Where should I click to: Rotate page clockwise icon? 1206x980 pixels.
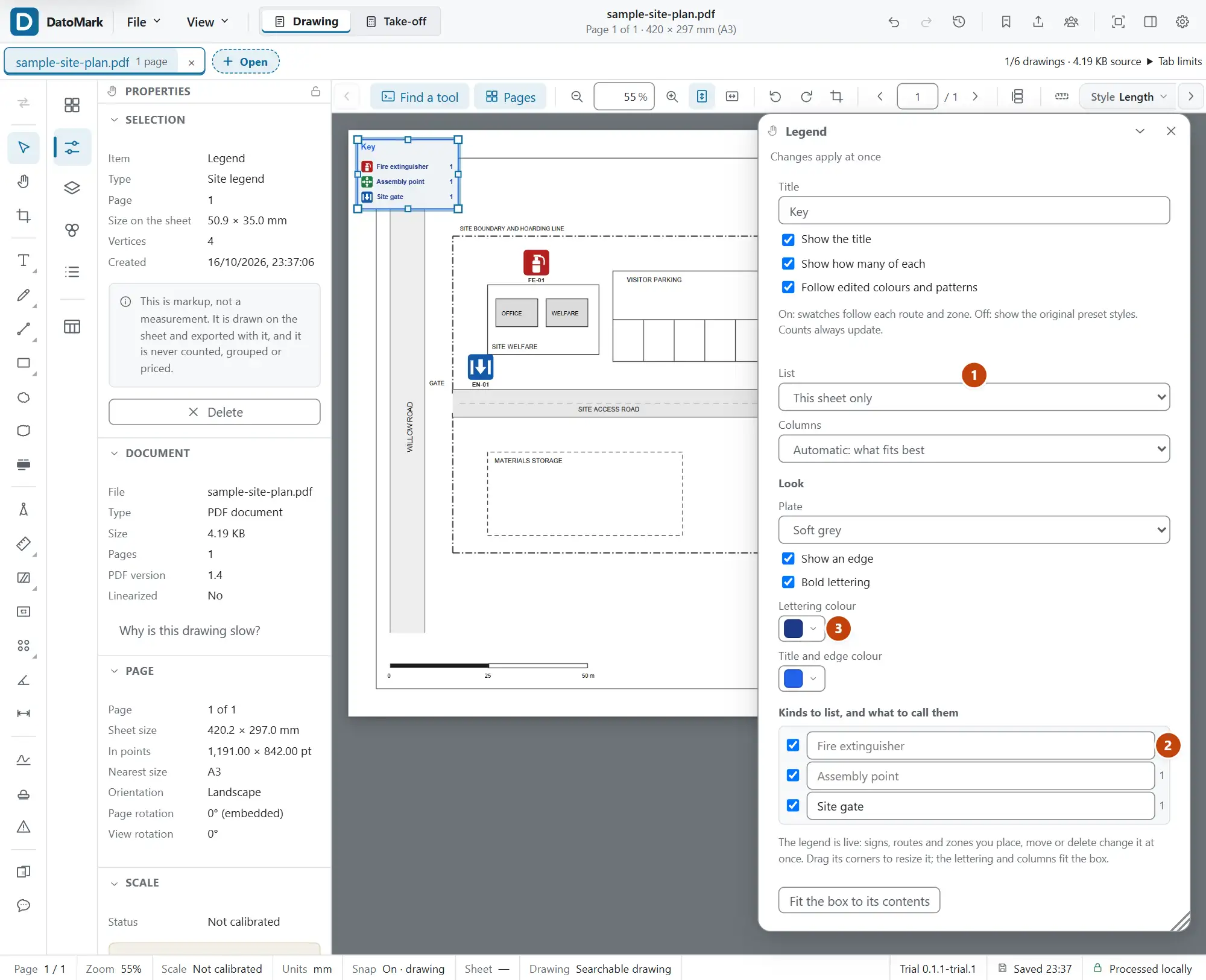(806, 96)
